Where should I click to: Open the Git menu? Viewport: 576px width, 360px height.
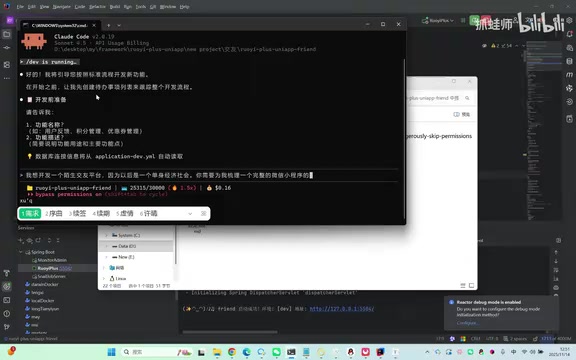click(153, 7)
